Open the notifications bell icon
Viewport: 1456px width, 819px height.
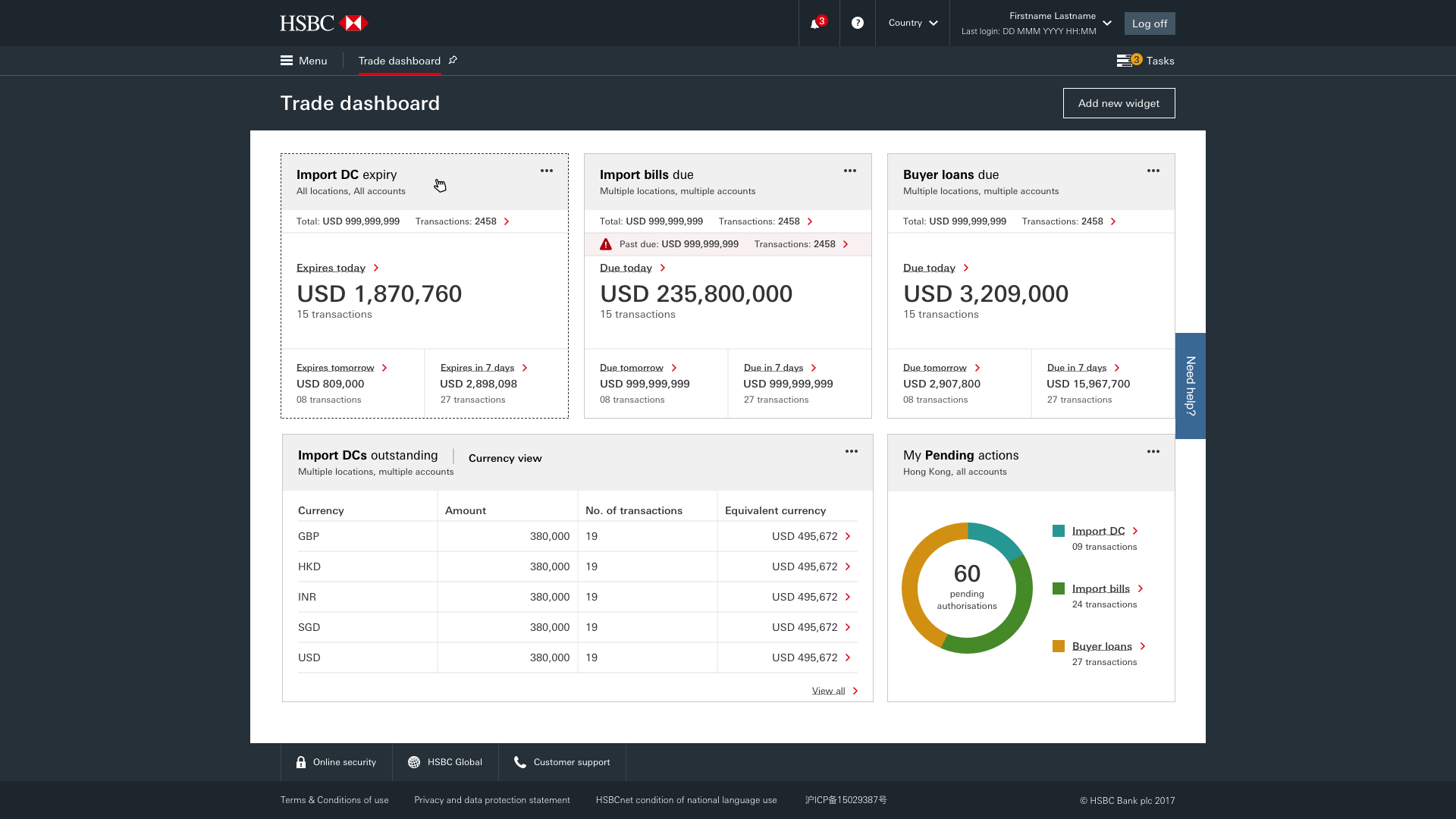tap(816, 24)
